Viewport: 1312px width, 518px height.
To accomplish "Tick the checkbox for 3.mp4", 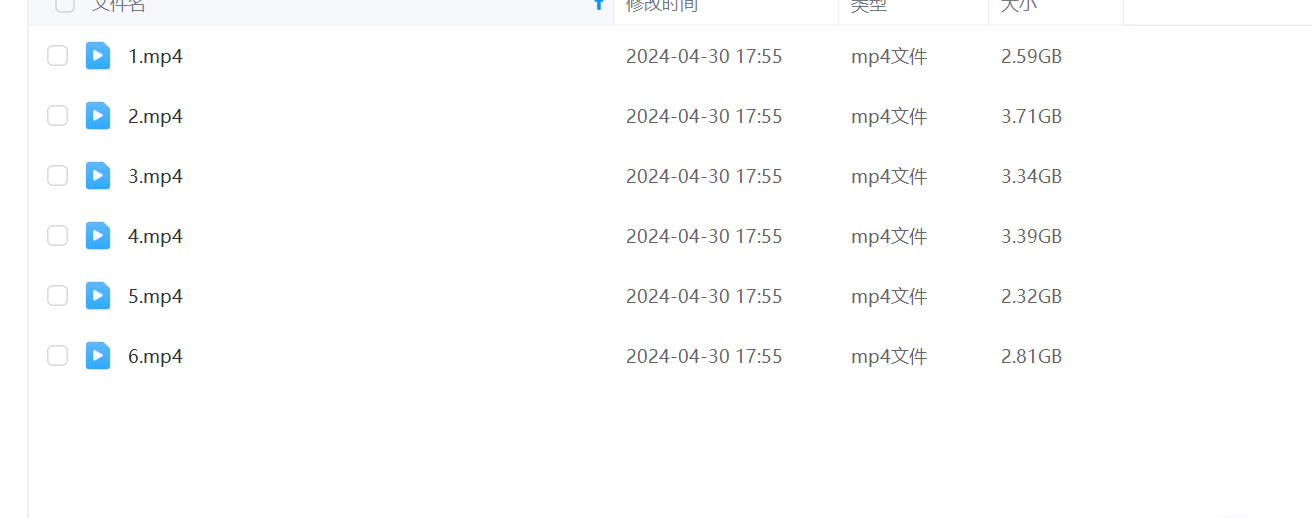I will pos(58,176).
